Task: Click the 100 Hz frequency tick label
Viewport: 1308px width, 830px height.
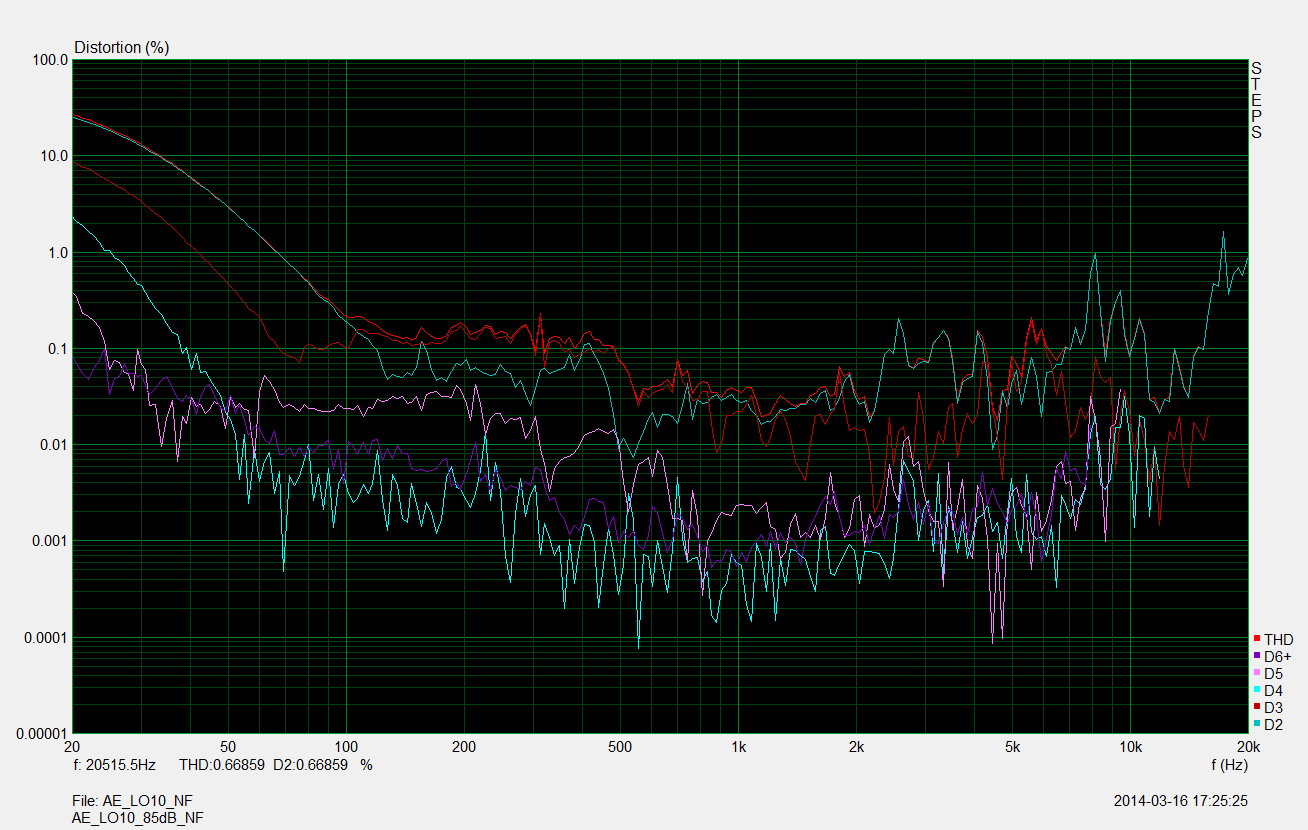Action: pos(345,747)
